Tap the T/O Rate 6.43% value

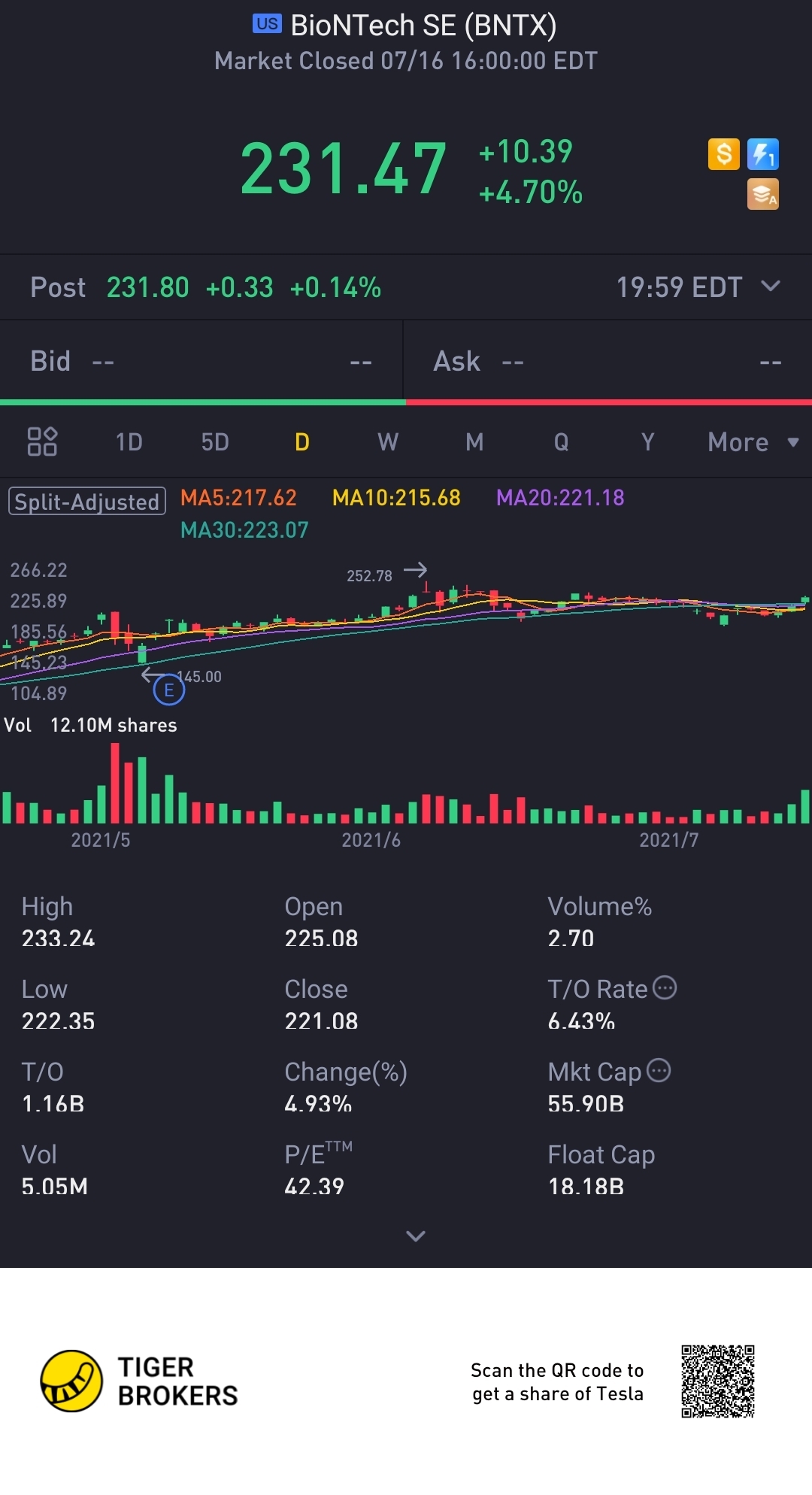pos(581,1020)
